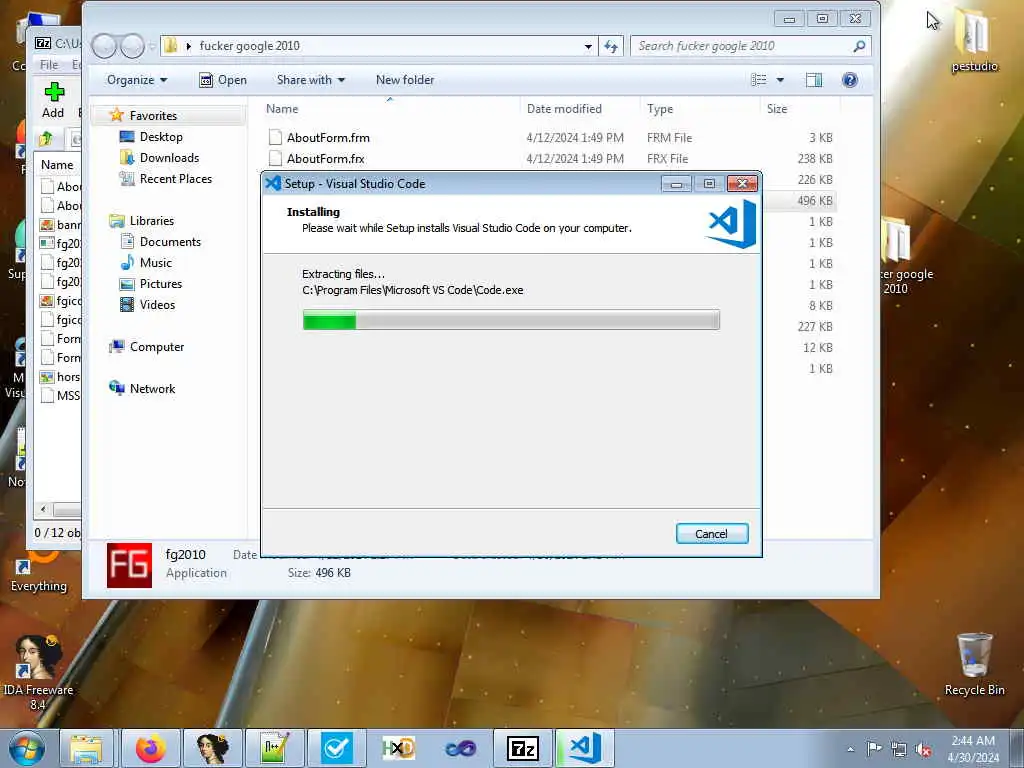Click the Add button in 7-Zip window
This screenshot has width=1024, height=768.
tap(54, 101)
